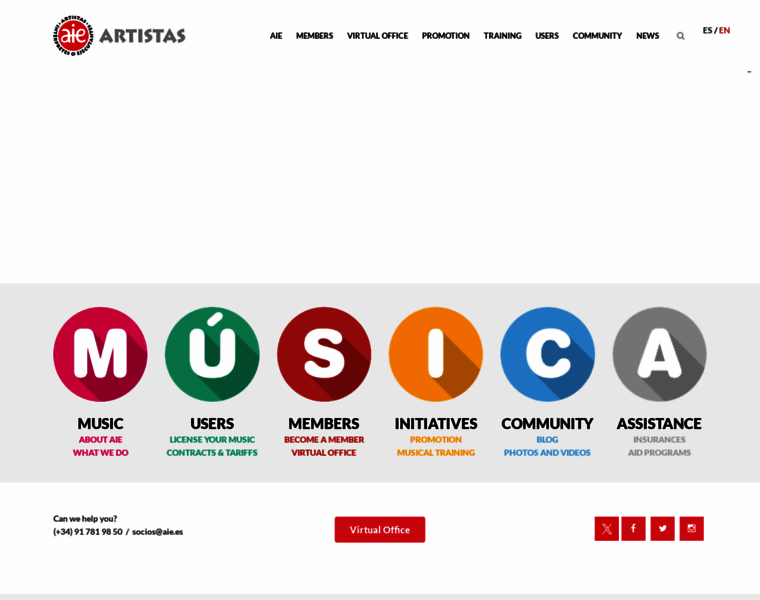Click the socios@aie.es email address
Screen dimensions: 760x600
coord(158,532)
